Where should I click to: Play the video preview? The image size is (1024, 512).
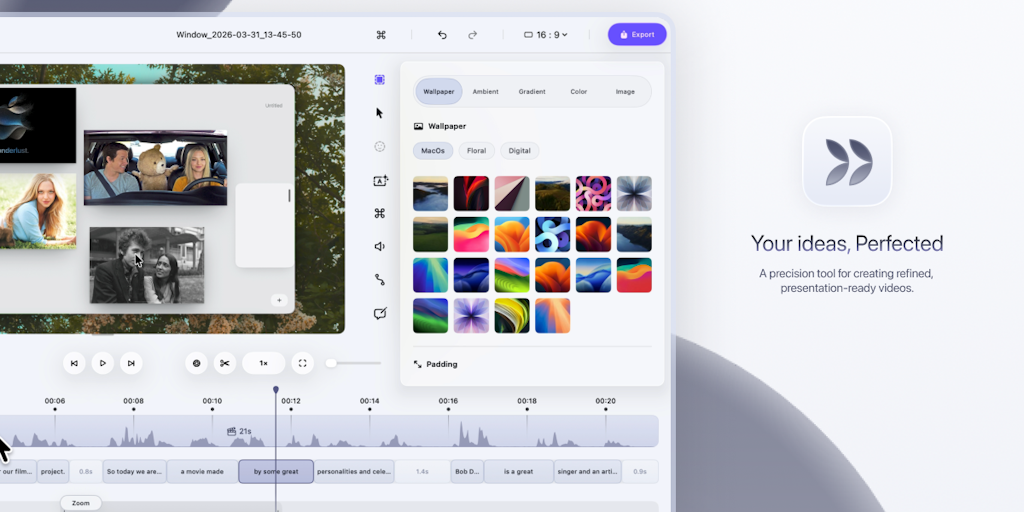(103, 363)
